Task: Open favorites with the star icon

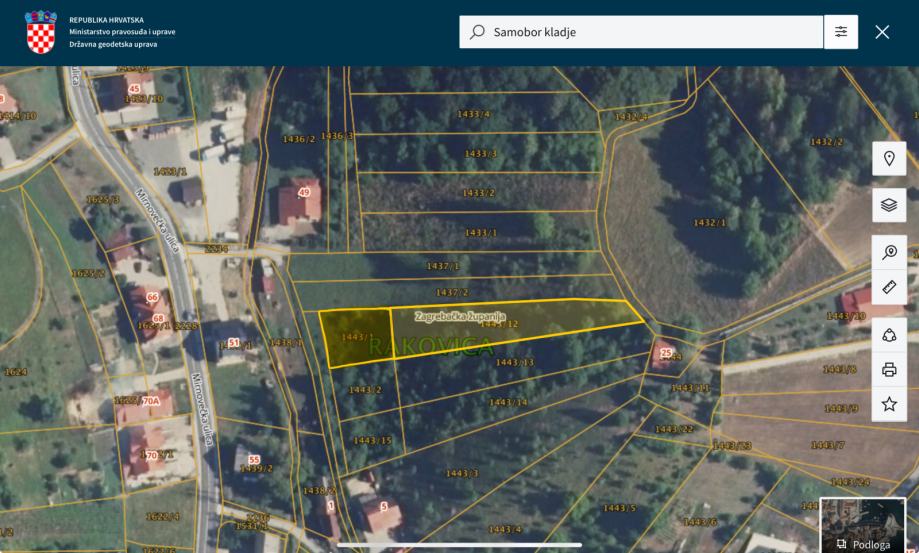Action: [x=889, y=404]
